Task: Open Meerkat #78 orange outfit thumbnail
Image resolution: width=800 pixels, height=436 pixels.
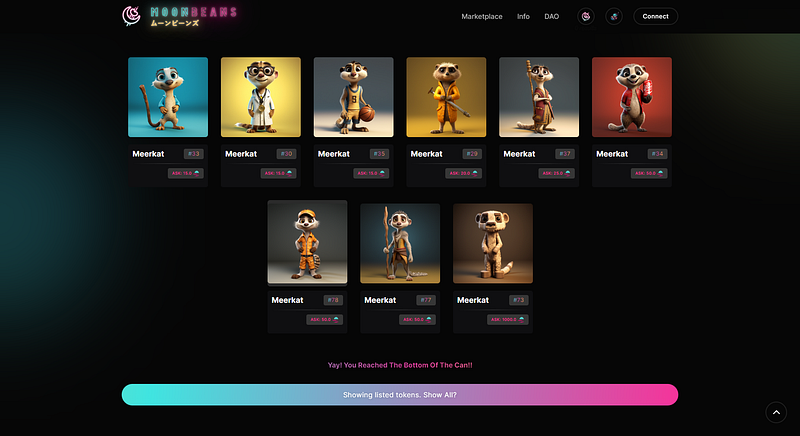Action: 308,242
